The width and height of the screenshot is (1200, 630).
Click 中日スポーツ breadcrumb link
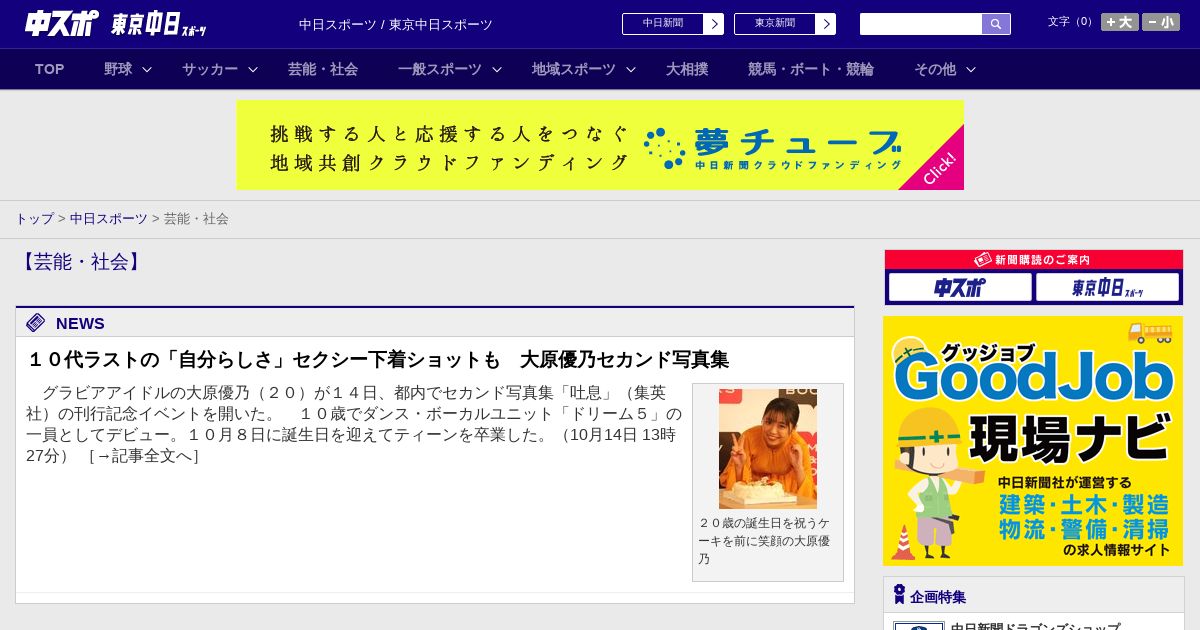[109, 219]
